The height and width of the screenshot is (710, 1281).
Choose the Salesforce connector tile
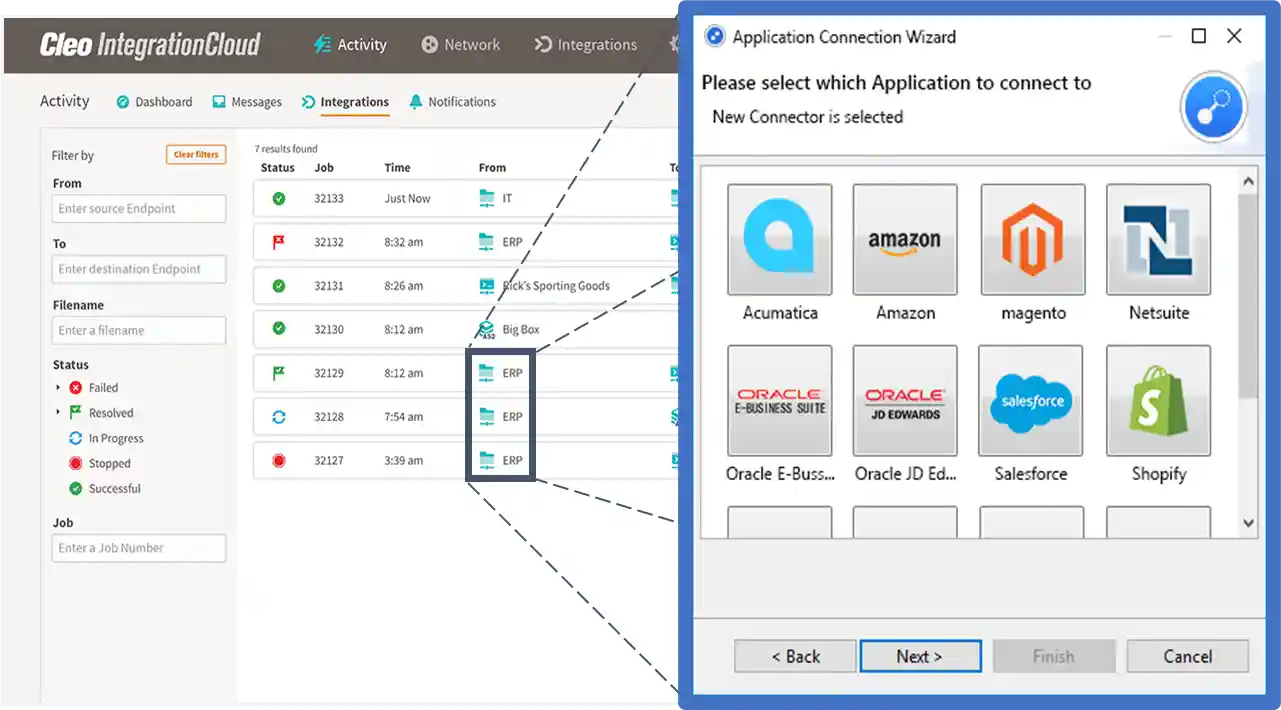point(1031,400)
